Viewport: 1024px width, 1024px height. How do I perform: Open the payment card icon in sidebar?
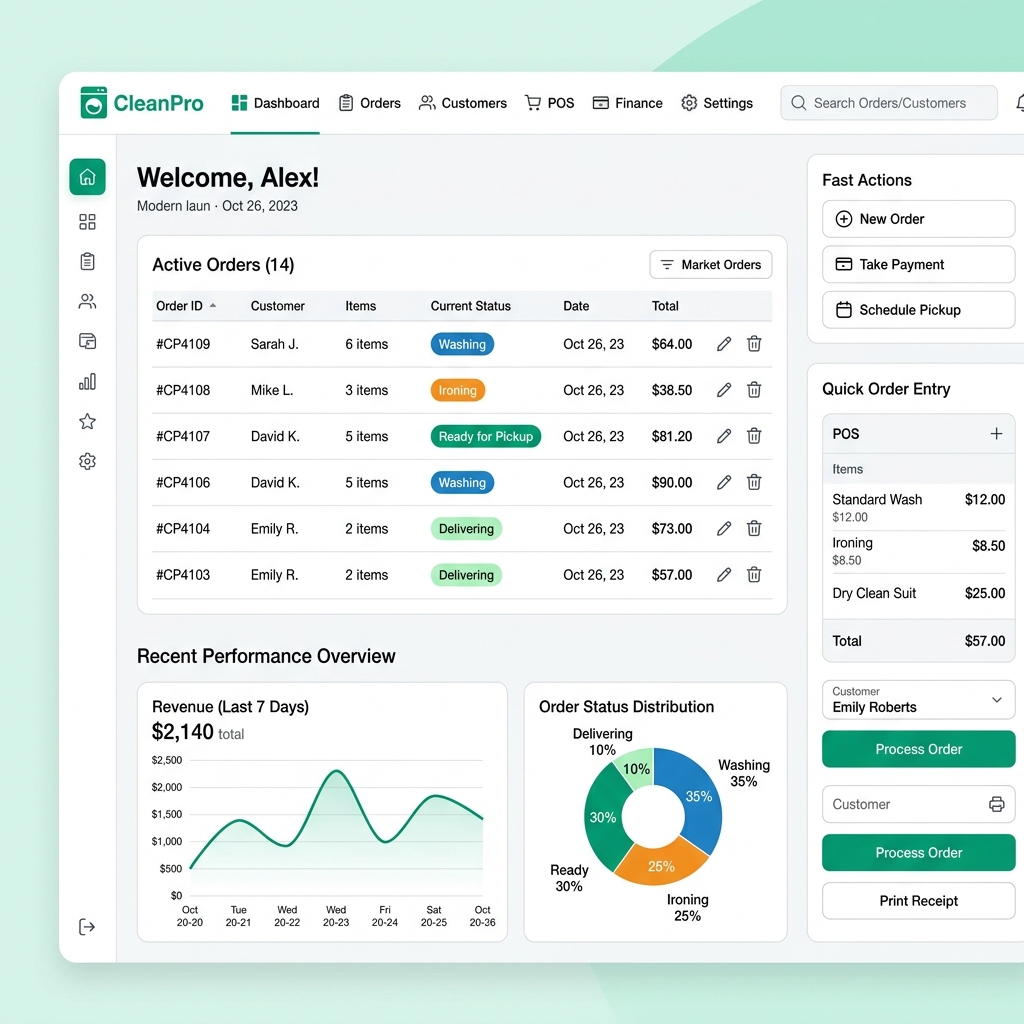(88, 341)
